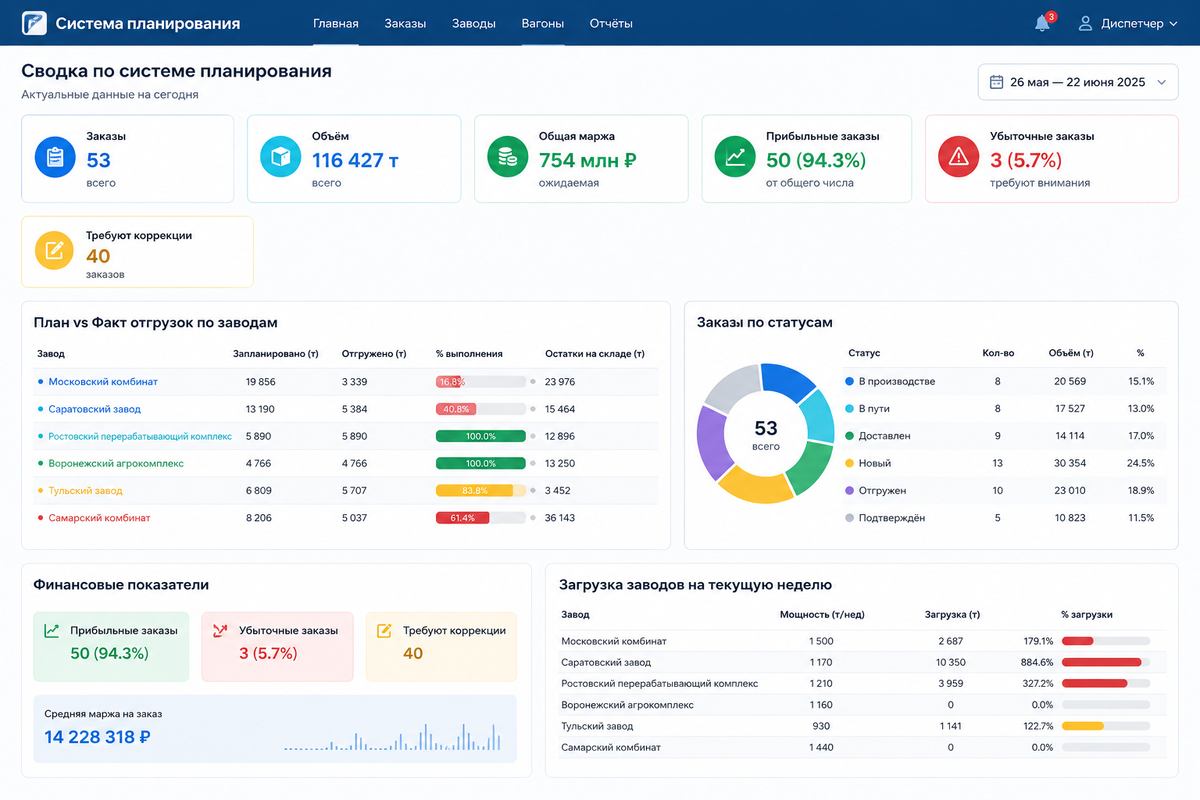Click the calendar icon in date picker
The width and height of the screenshot is (1200, 800).
[996, 82]
